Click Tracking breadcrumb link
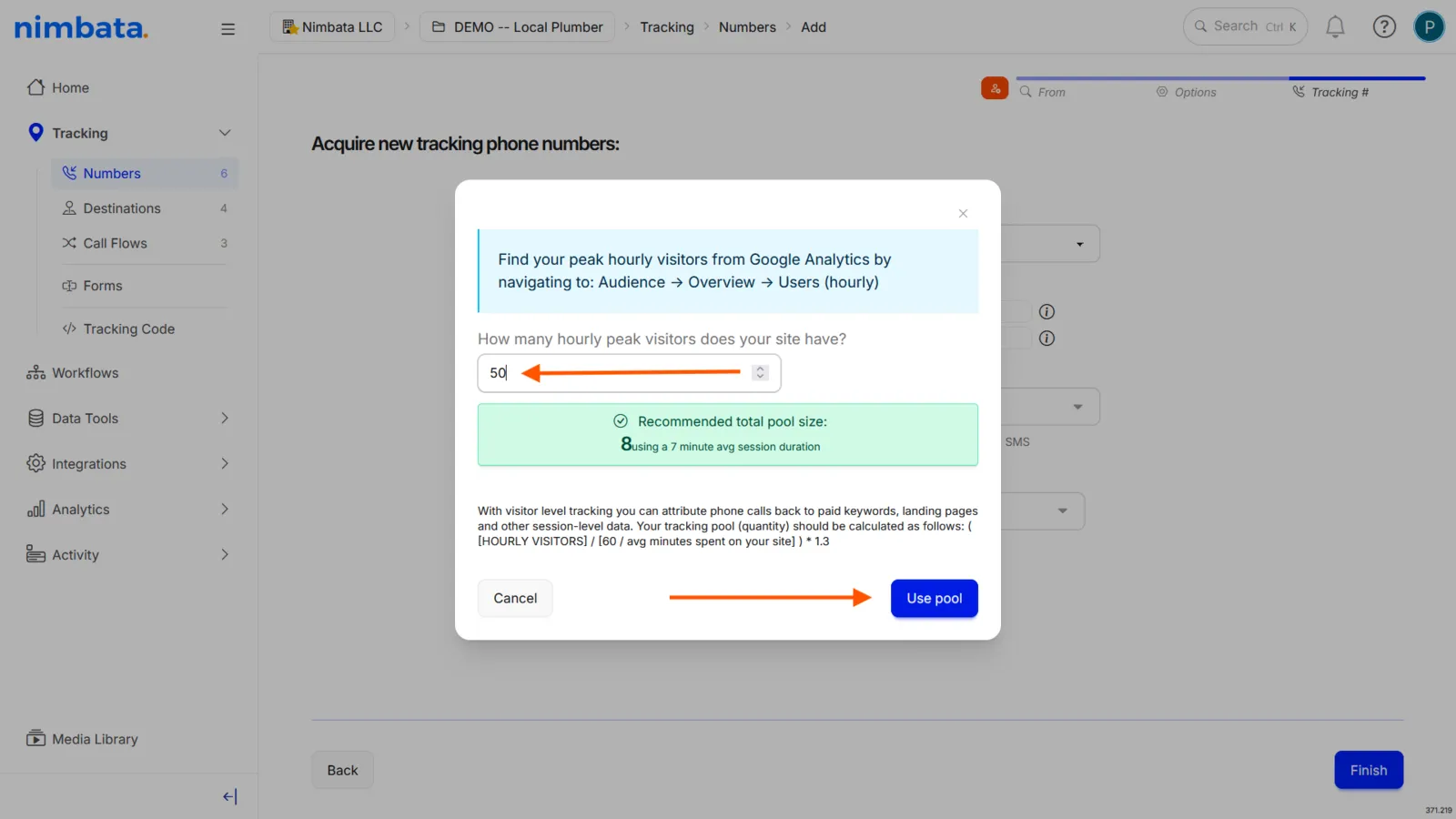The height and width of the screenshot is (819, 1456). pyautogui.click(x=667, y=27)
